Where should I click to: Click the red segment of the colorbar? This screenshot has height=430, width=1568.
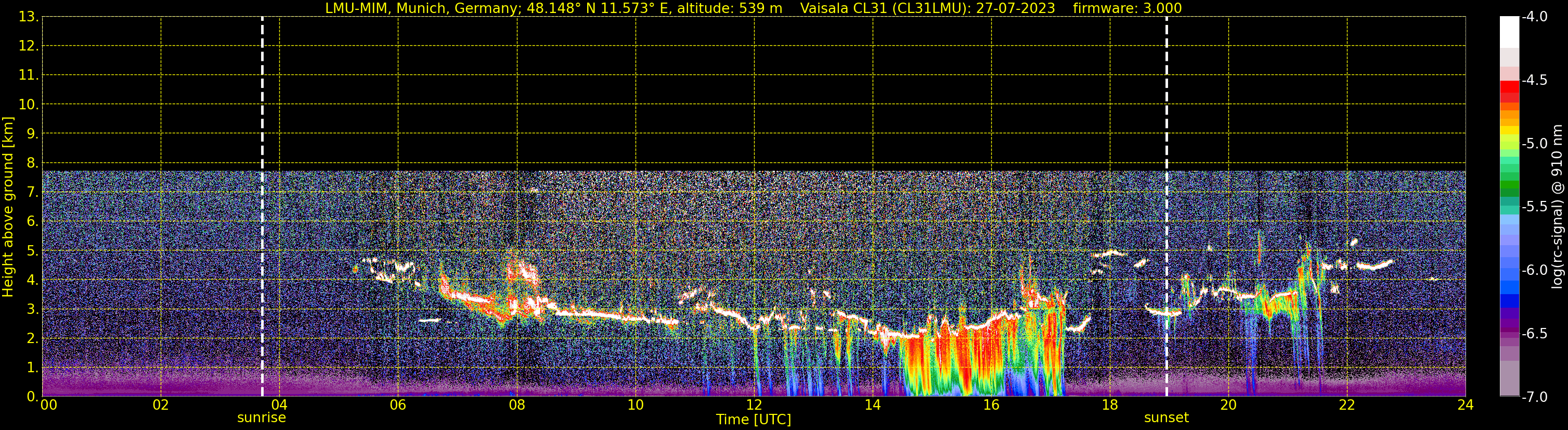[1510, 86]
